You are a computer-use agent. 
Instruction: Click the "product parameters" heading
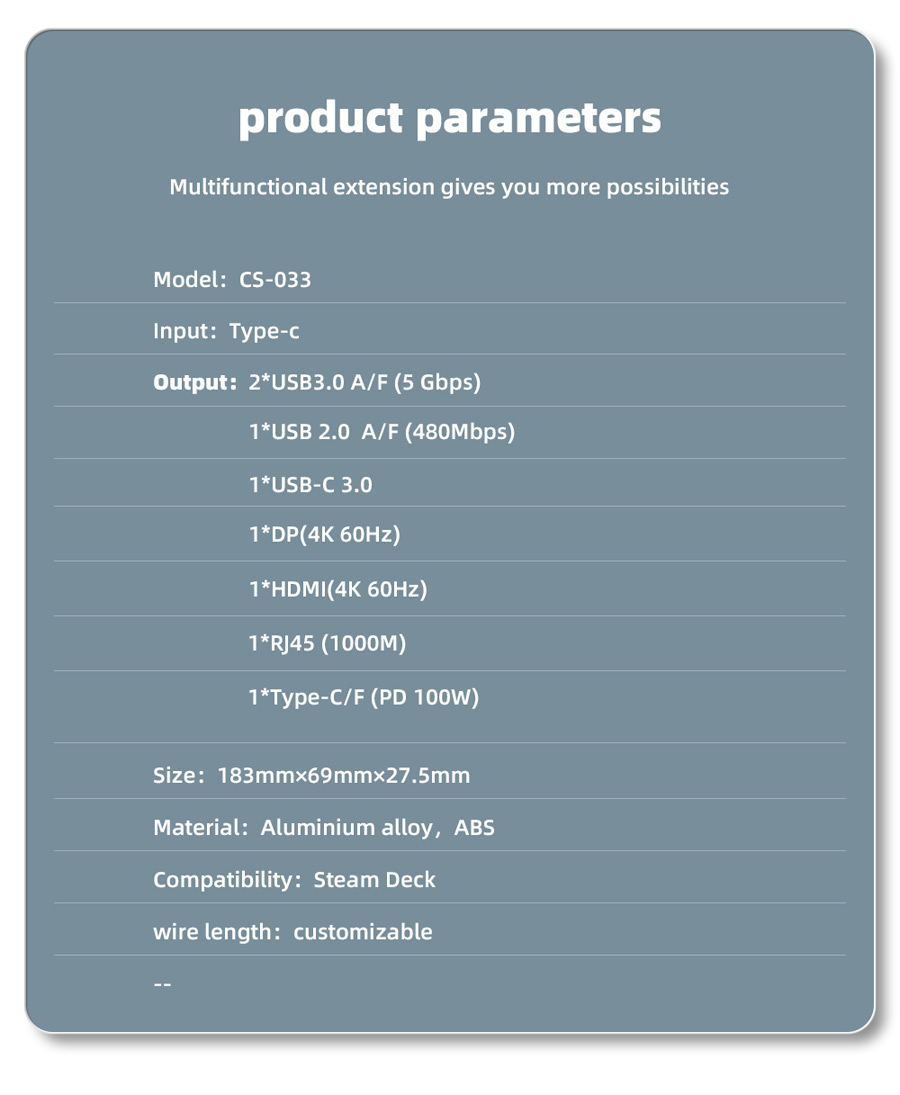point(449,118)
